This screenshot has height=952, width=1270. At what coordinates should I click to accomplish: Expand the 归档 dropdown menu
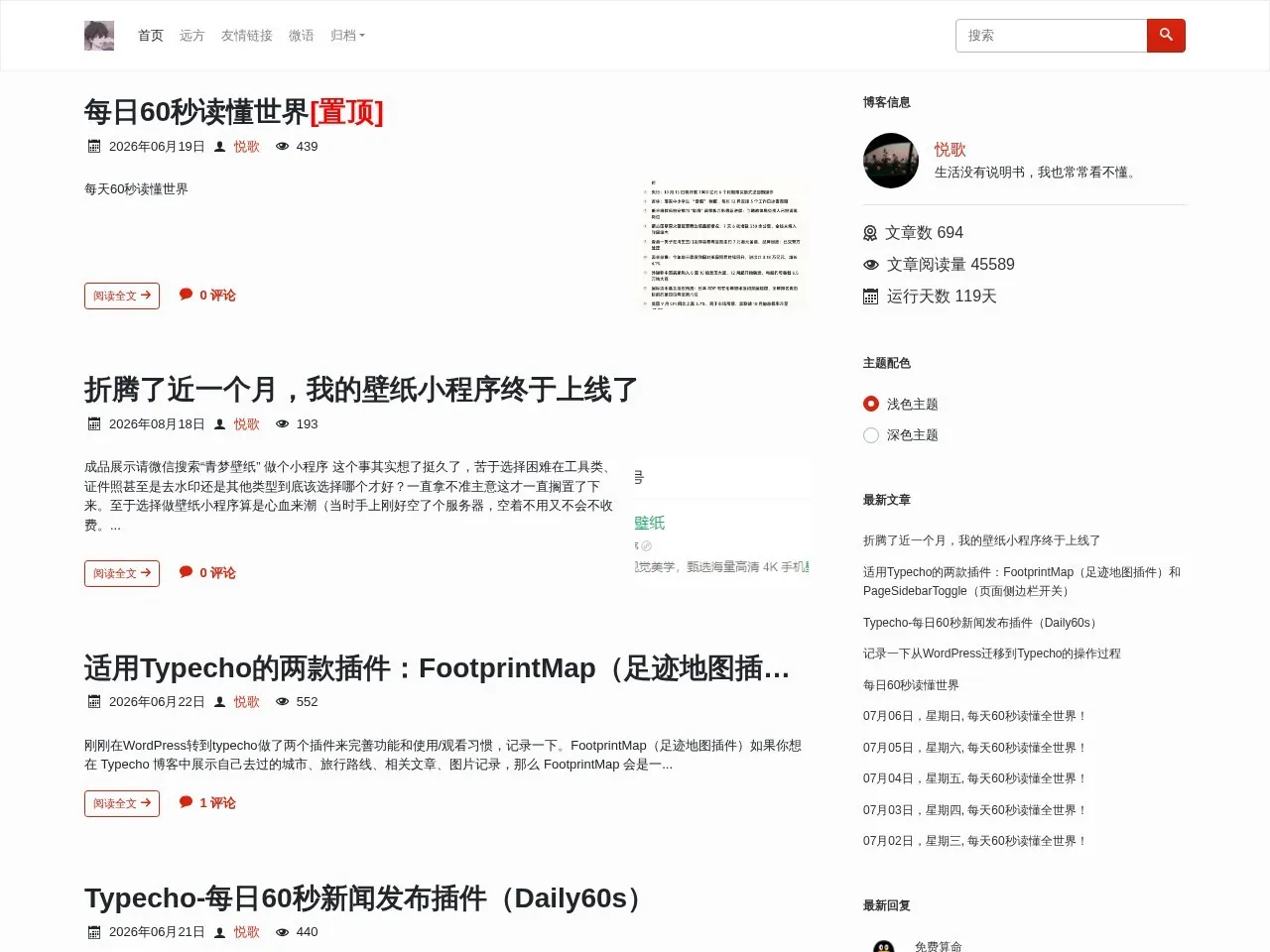coord(347,36)
